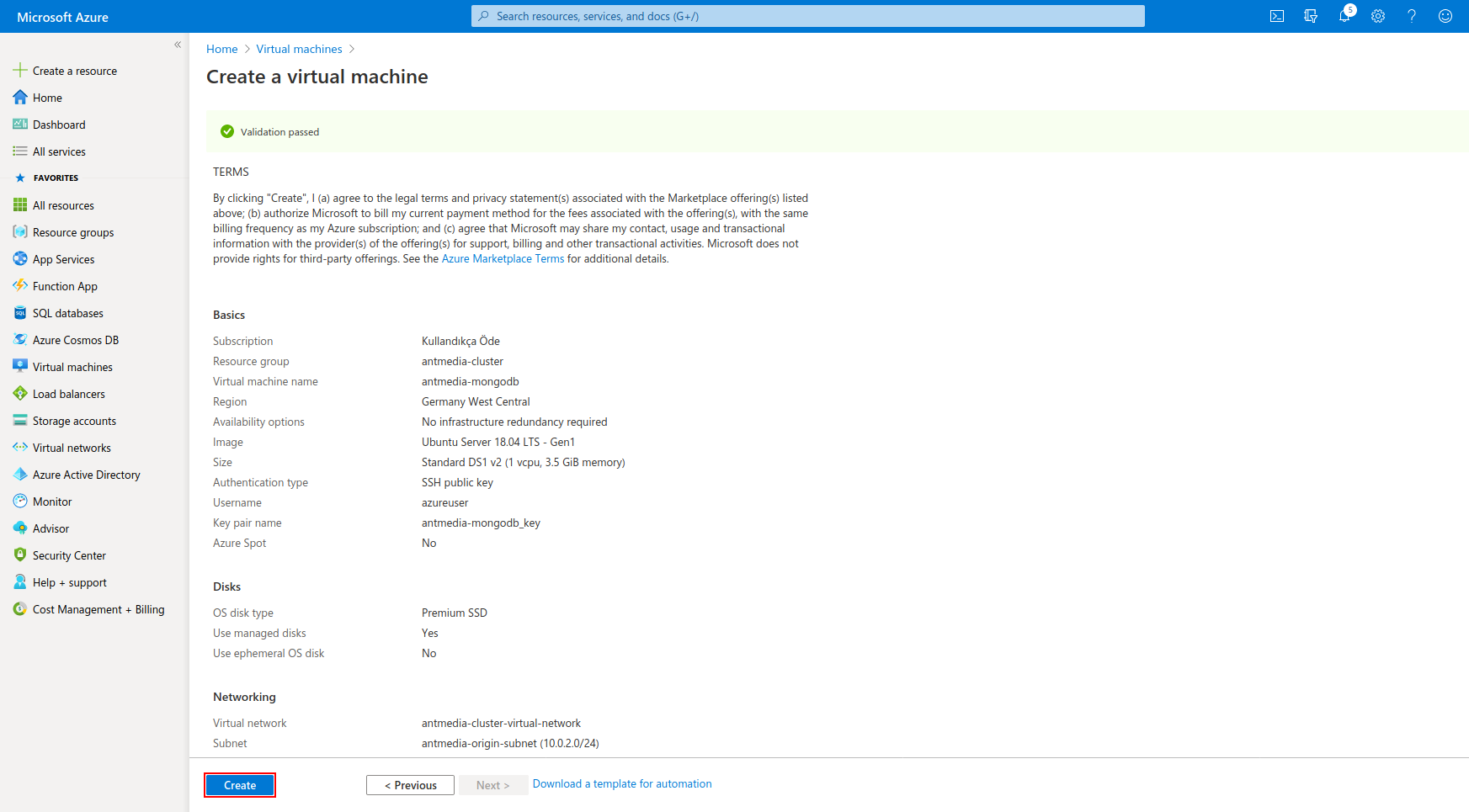Click the App Services icon

[20, 259]
